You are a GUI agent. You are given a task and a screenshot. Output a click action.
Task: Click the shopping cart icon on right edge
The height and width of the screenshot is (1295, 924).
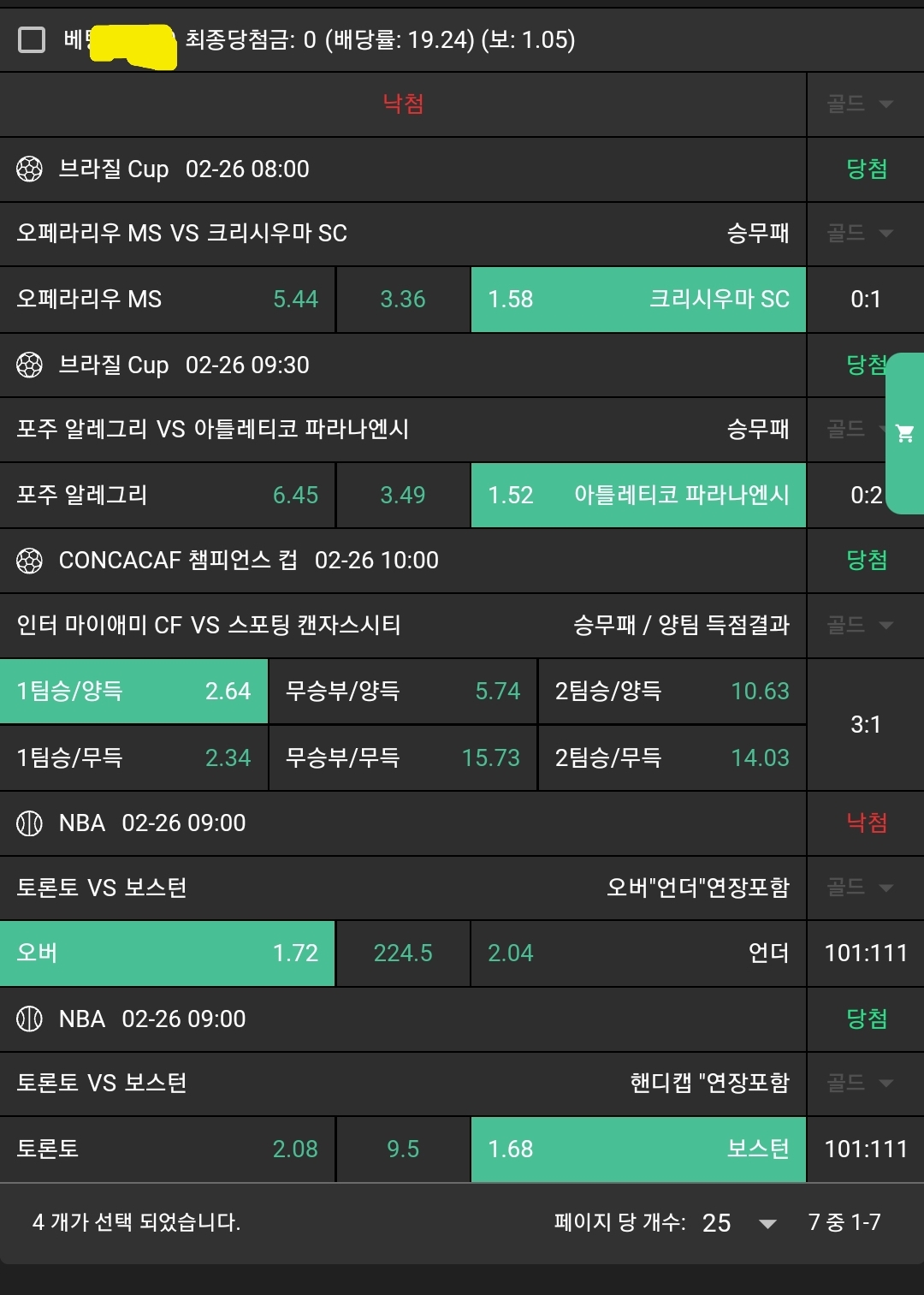pos(904,433)
